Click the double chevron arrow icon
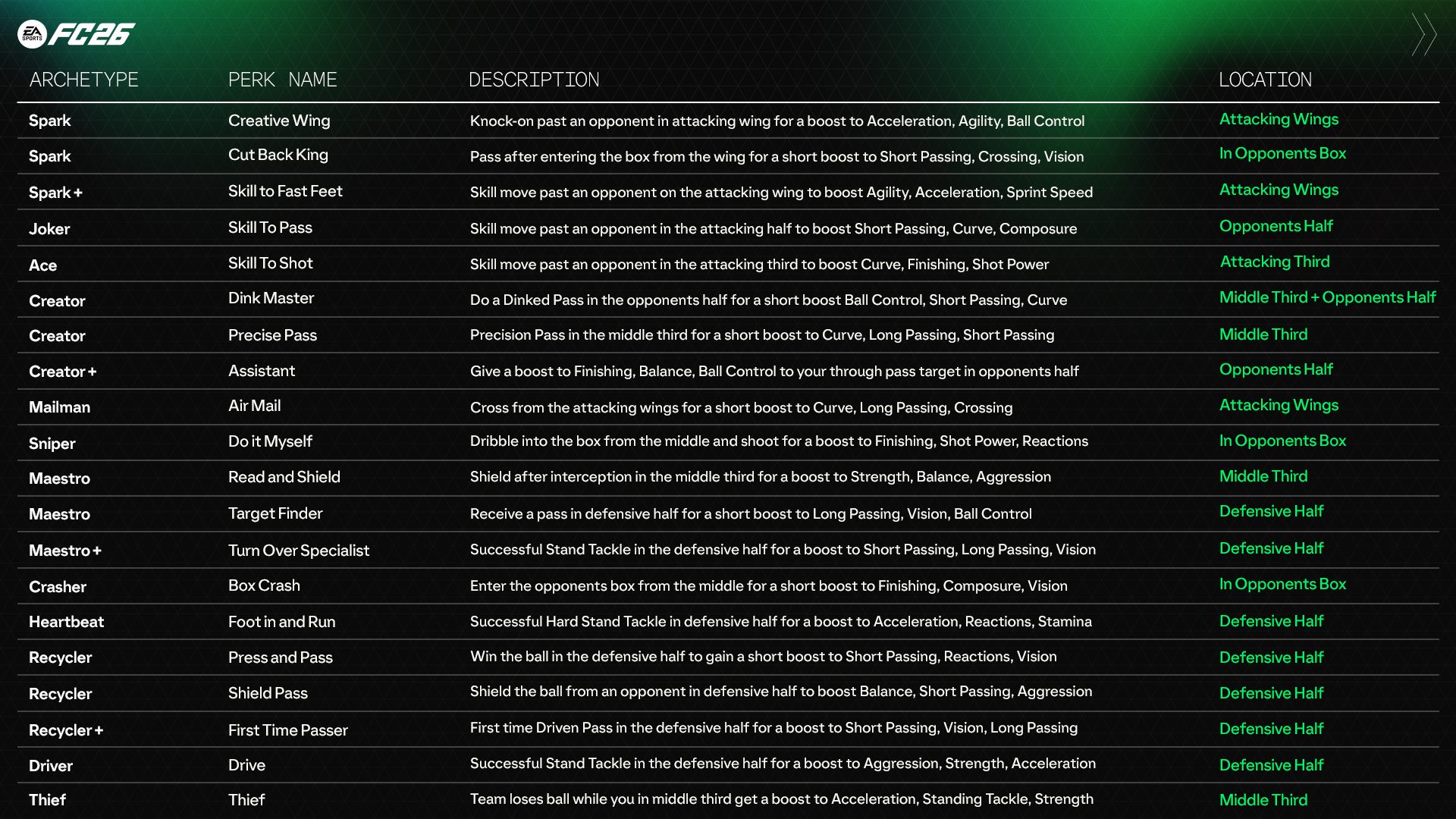This screenshot has width=1456, height=819. (x=1424, y=35)
